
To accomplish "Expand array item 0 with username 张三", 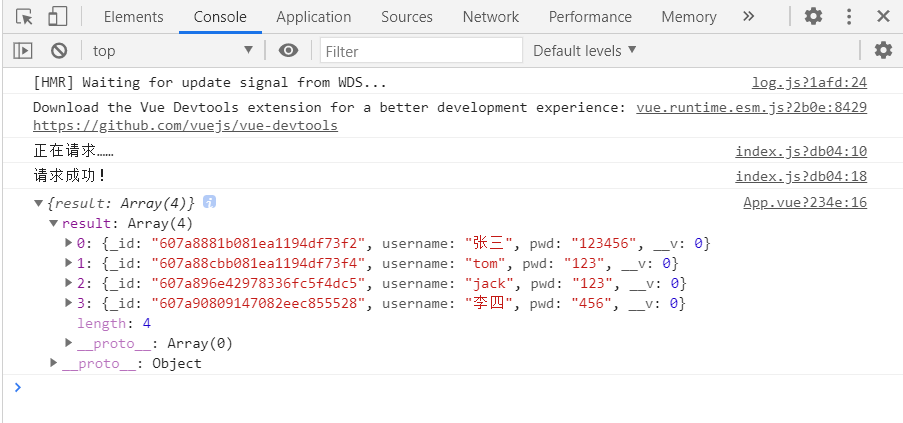I will pyautogui.click(x=69, y=243).
